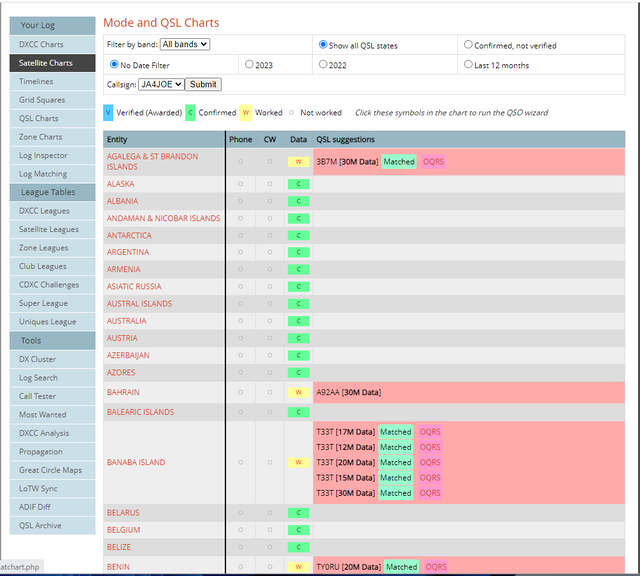Click the green C badge for Australia

point(298,321)
